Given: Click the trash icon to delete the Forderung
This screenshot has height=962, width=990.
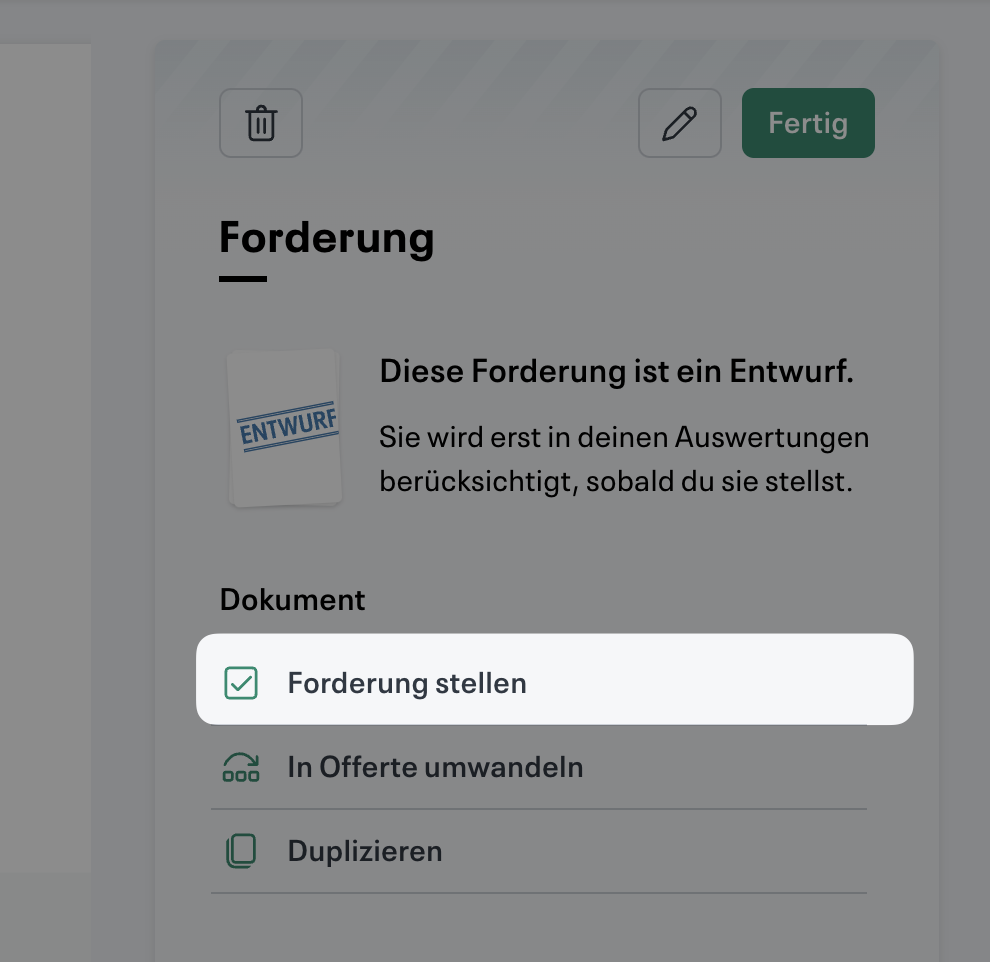Looking at the screenshot, I should click(x=260, y=123).
